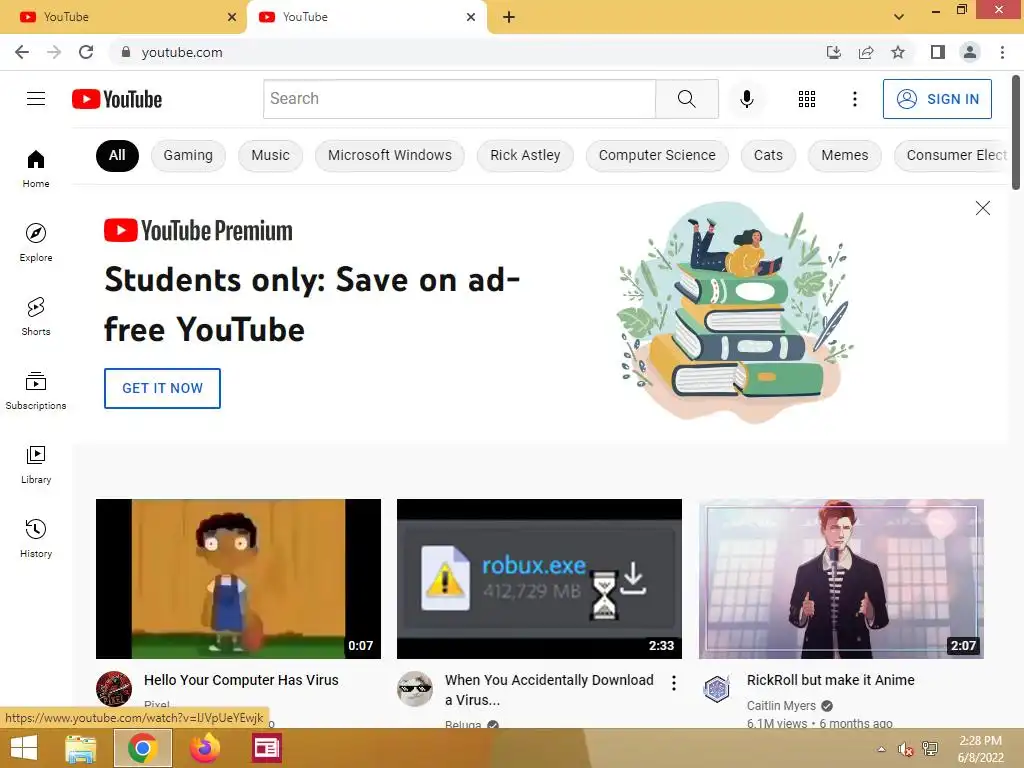Go to Home in the sidebar
Image resolution: width=1024 pixels, height=768 pixels.
pos(36,168)
